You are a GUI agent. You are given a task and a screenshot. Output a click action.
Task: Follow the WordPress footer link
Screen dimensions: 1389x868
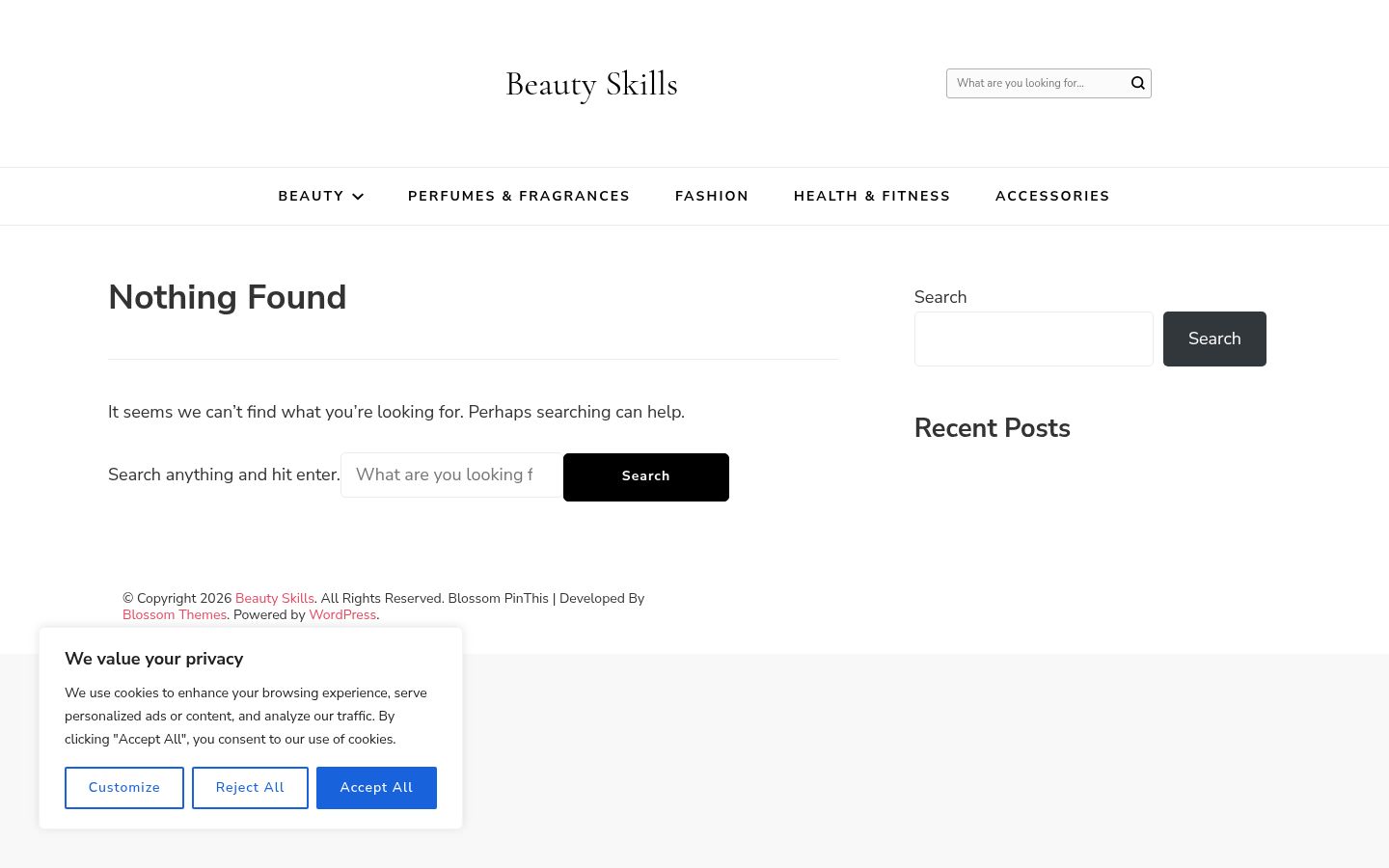click(x=342, y=614)
